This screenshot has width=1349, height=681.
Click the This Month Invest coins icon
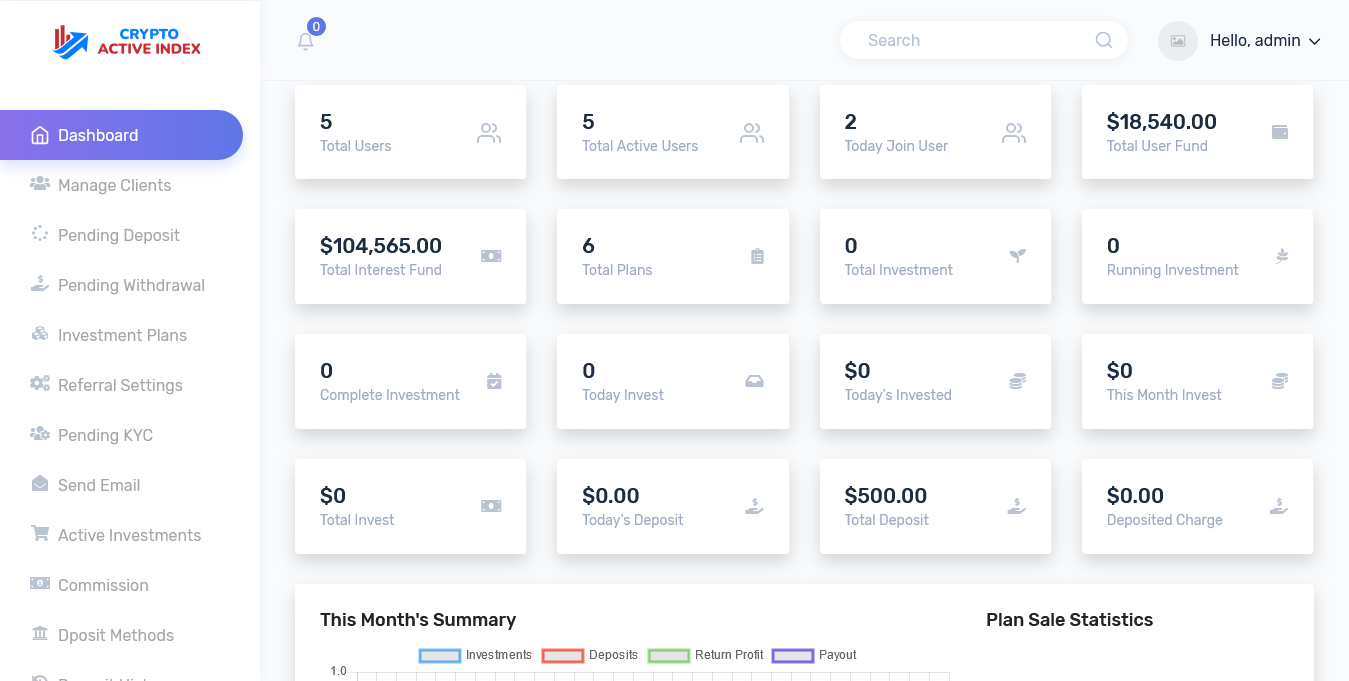click(1280, 381)
